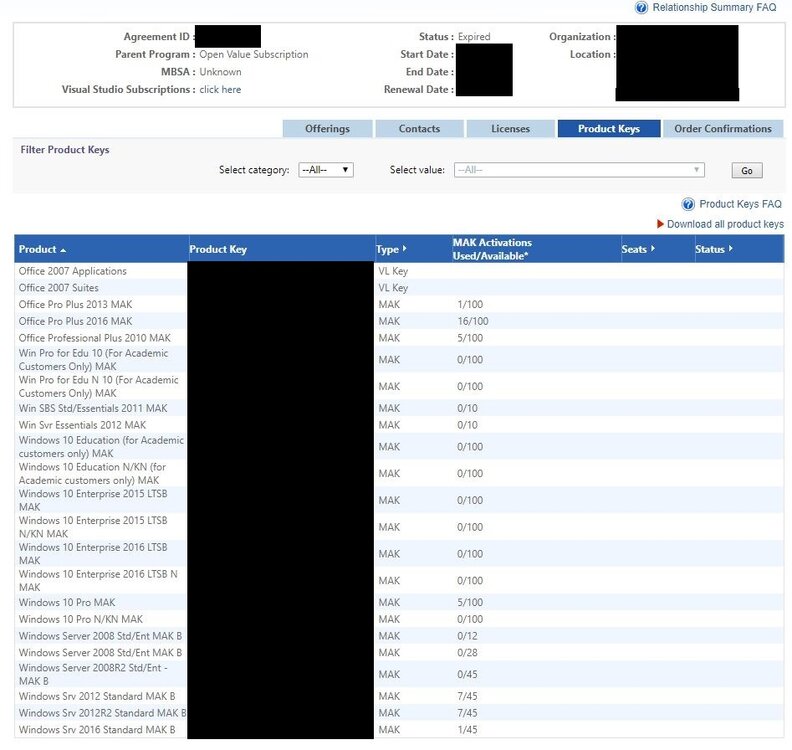This screenshot has width=792, height=750.
Task: Open the Select category dropdown
Action: coord(326,170)
